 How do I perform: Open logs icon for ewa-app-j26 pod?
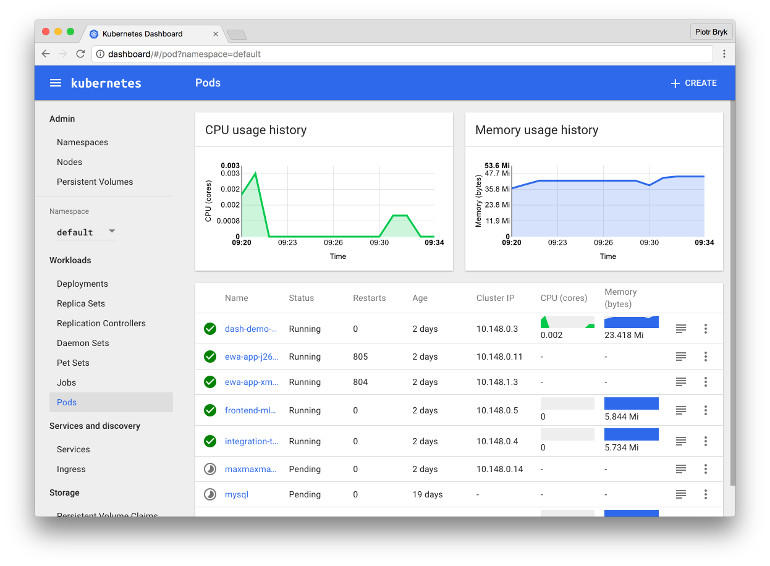click(x=681, y=356)
